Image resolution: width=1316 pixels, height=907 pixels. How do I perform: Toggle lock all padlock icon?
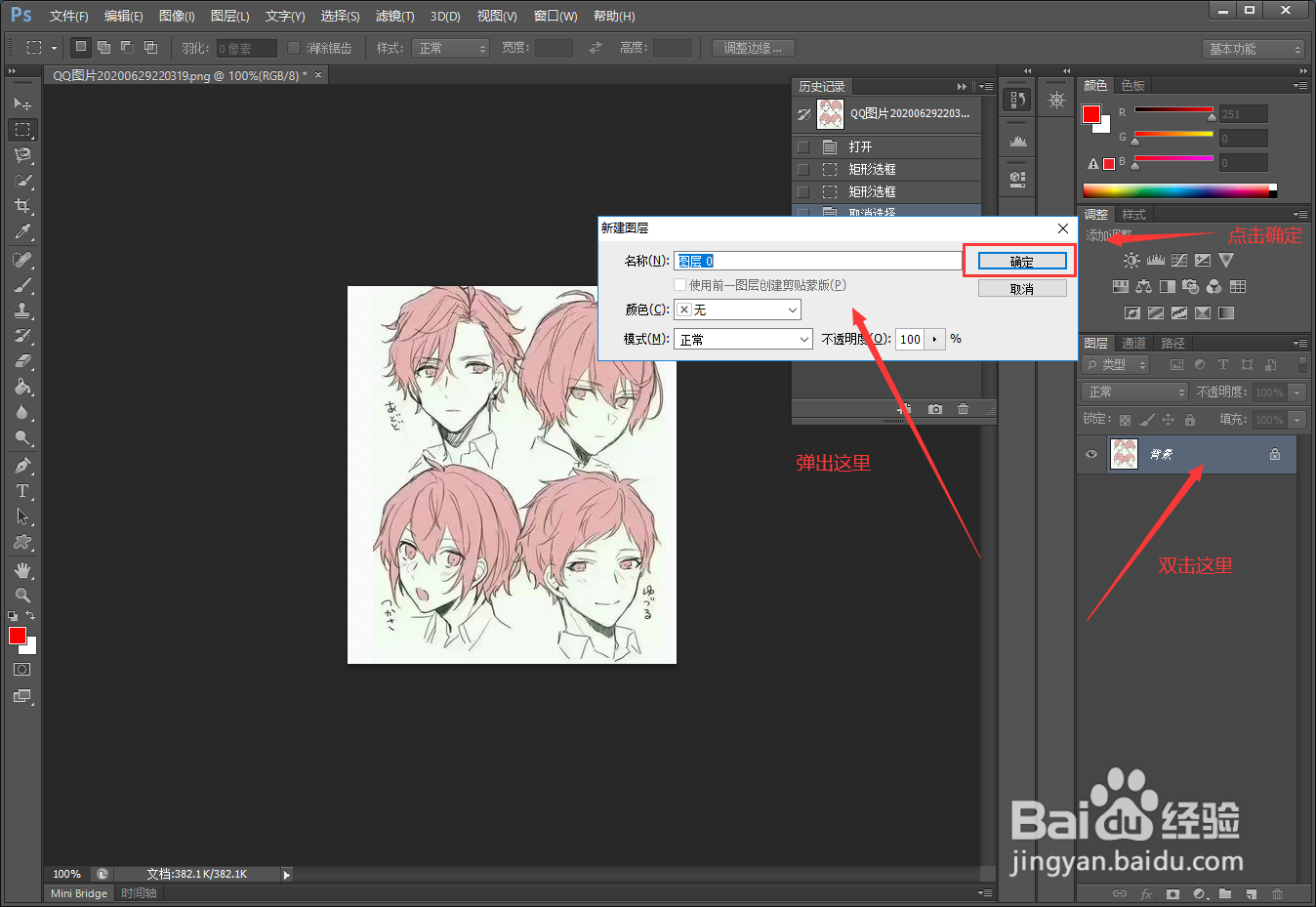pos(1189,420)
